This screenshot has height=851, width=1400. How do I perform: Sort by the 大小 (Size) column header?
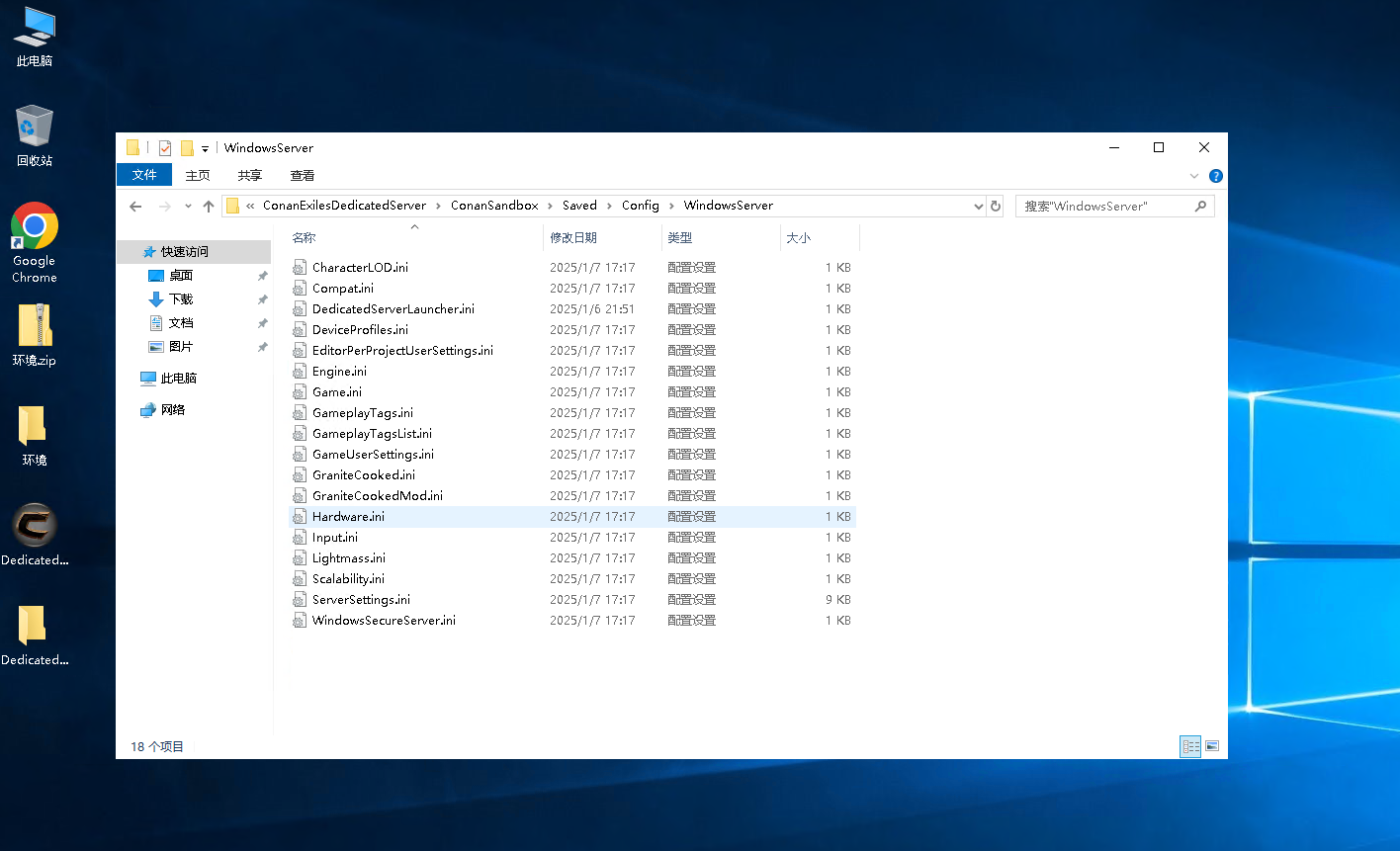[820, 238]
